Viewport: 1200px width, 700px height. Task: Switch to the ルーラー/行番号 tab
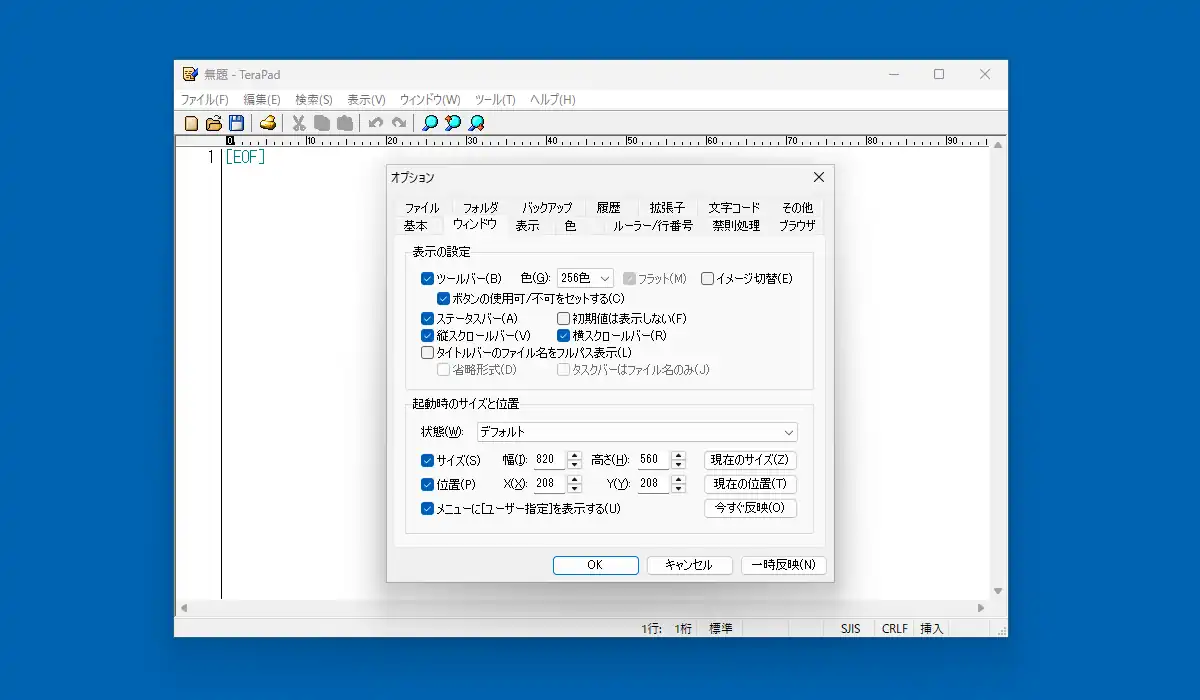point(653,226)
